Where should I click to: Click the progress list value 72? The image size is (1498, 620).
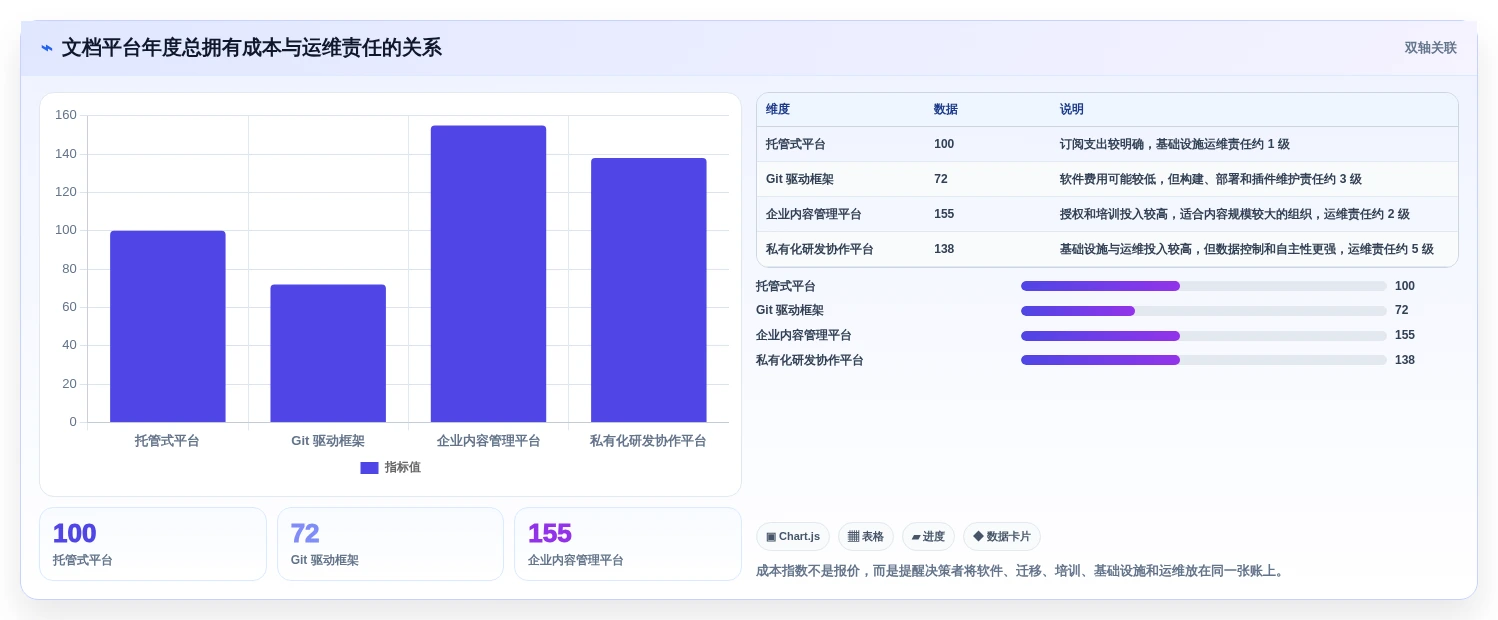[1402, 311]
